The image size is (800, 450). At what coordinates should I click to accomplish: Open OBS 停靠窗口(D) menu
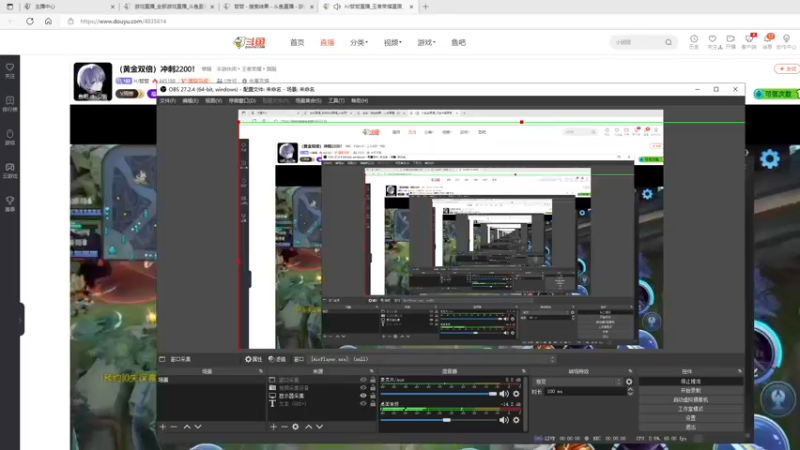coord(242,101)
